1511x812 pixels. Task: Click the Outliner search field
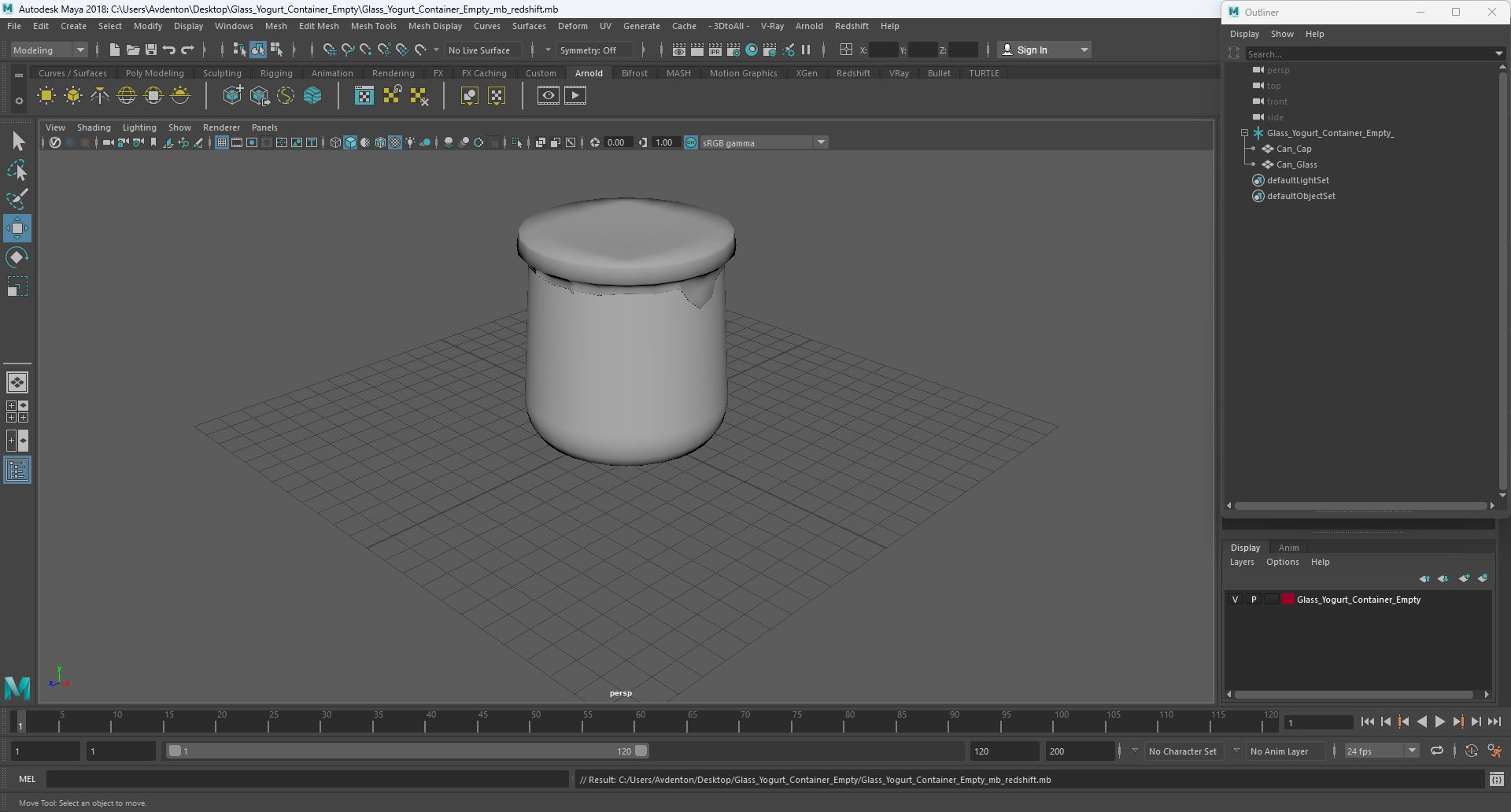tap(1368, 54)
